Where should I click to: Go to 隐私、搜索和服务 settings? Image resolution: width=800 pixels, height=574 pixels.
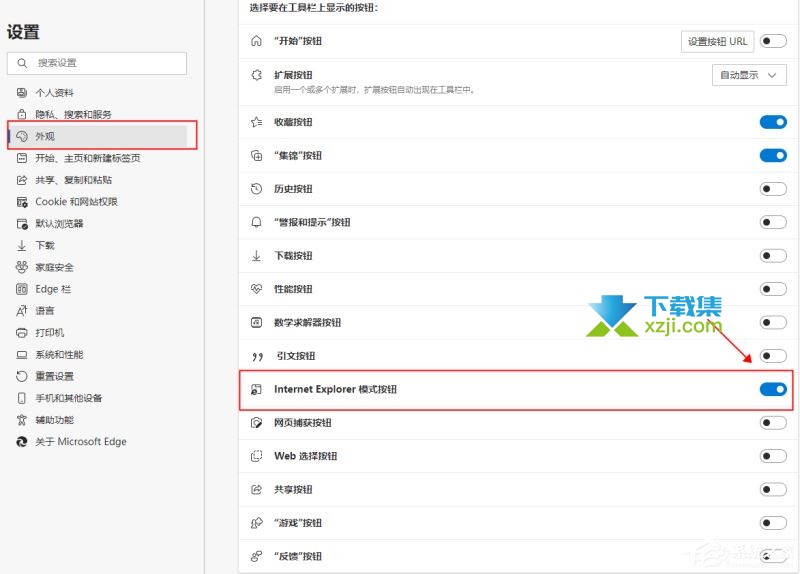[x=74, y=114]
